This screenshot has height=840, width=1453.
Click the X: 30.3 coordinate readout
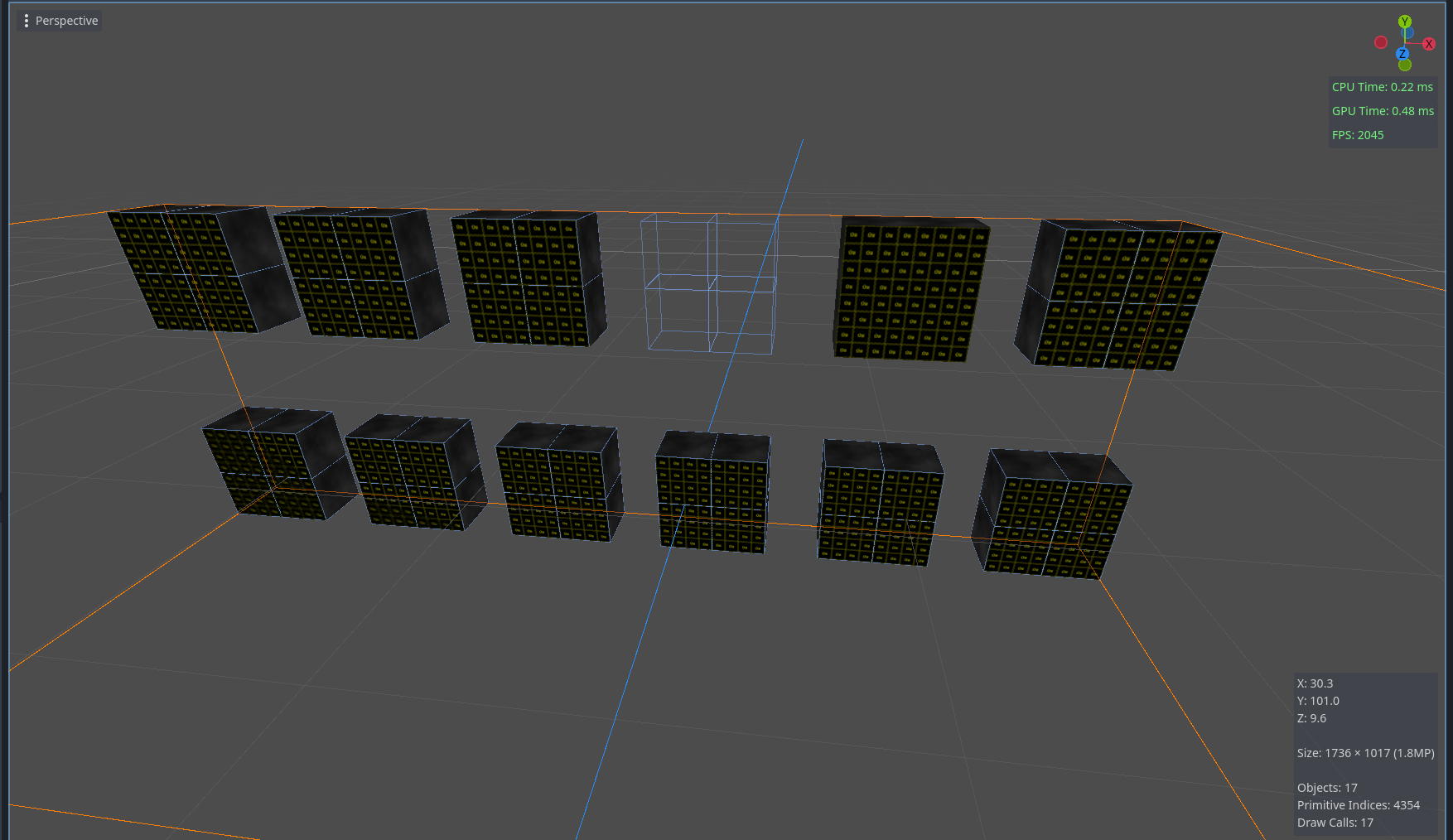coord(1314,683)
